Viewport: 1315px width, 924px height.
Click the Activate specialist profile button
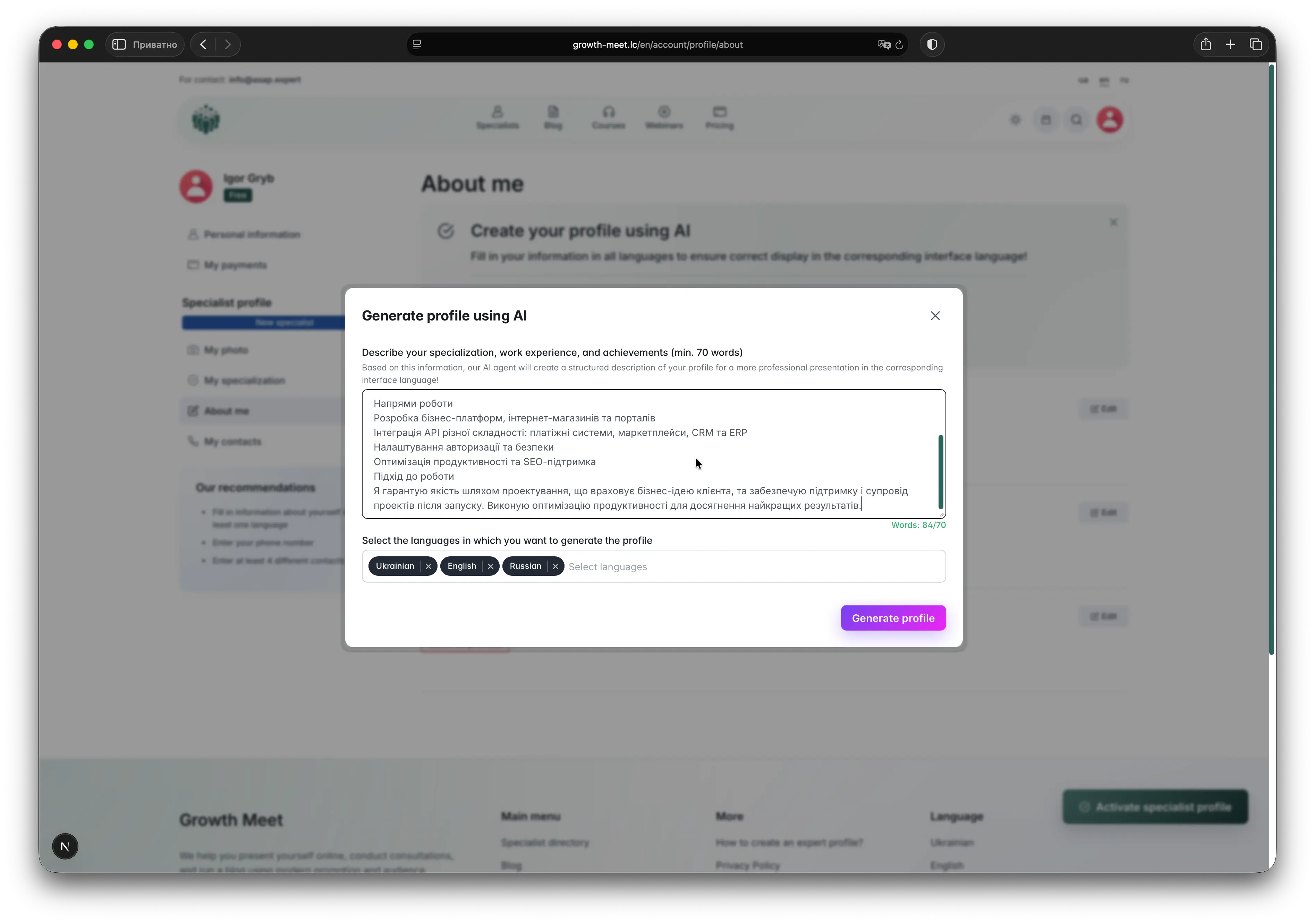1155,807
